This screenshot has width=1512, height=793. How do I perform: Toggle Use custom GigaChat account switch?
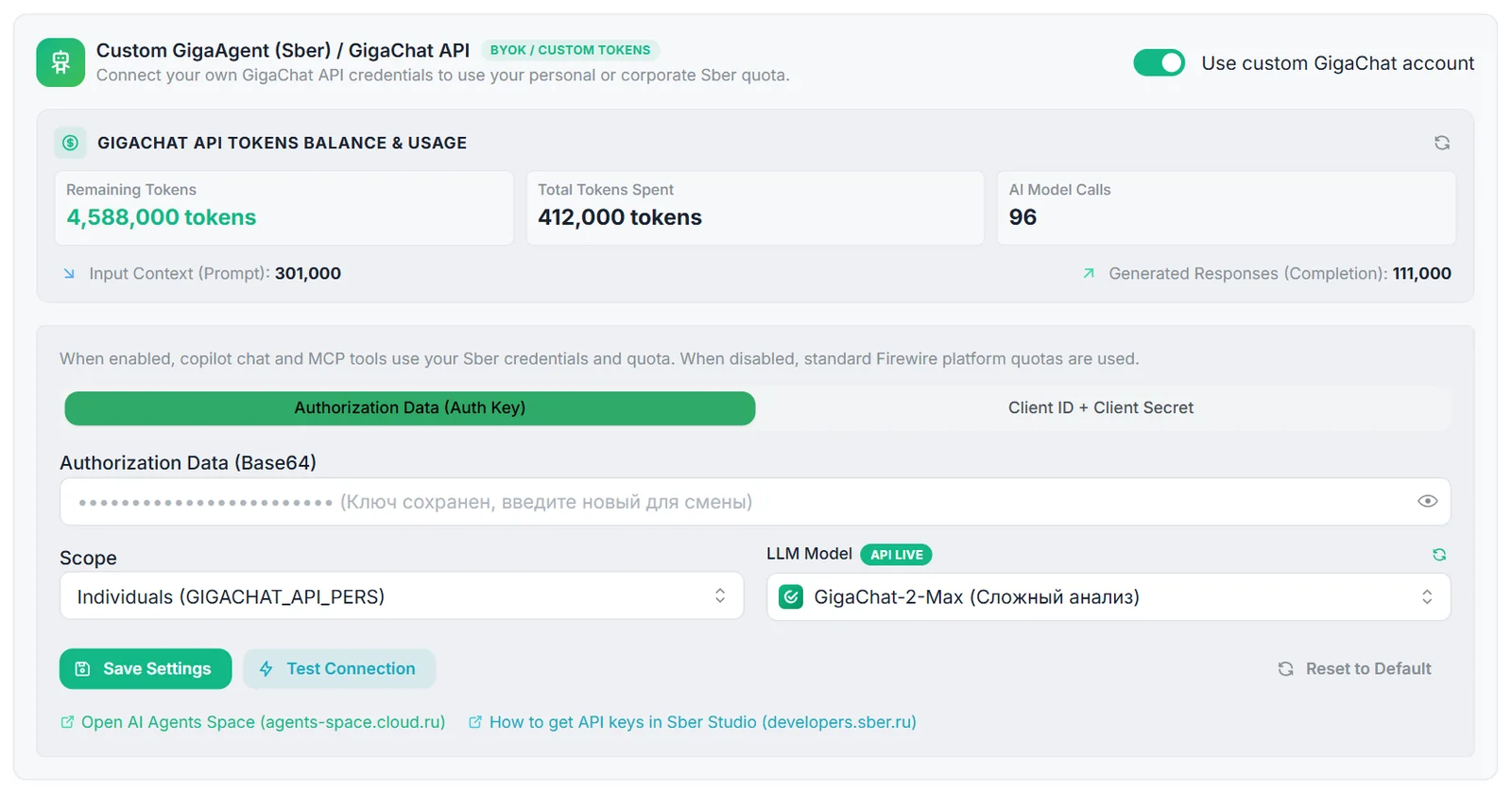tap(1159, 63)
